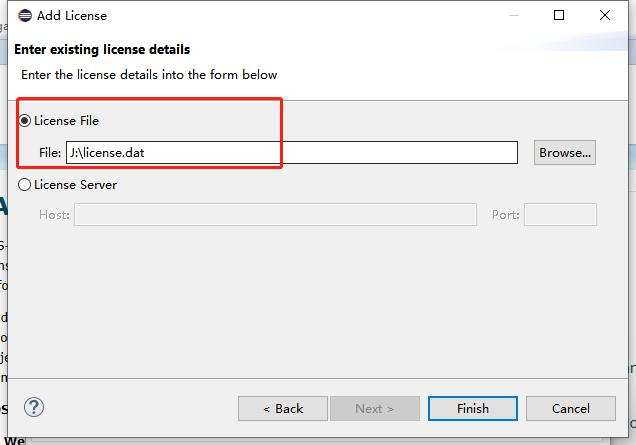Image resolution: width=636 pixels, height=445 pixels.
Task: Click the Eclipse icon in title bar
Action: pyautogui.click(x=24, y=15)
